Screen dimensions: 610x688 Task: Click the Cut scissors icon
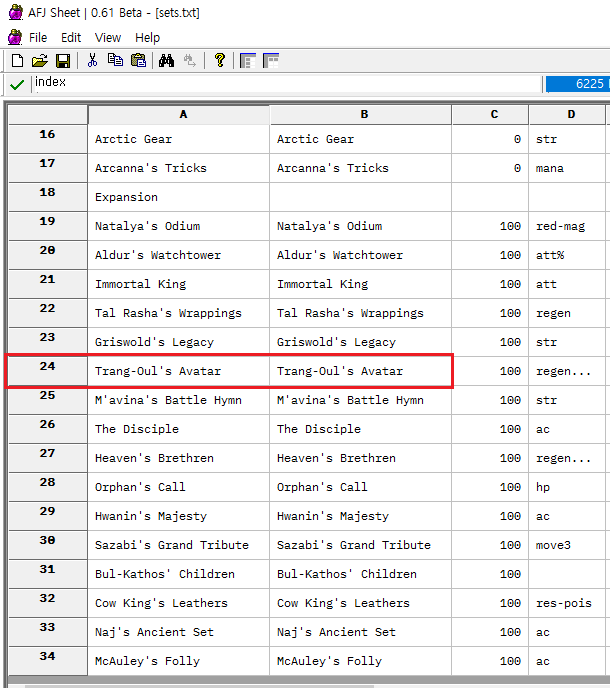point(92,61)
